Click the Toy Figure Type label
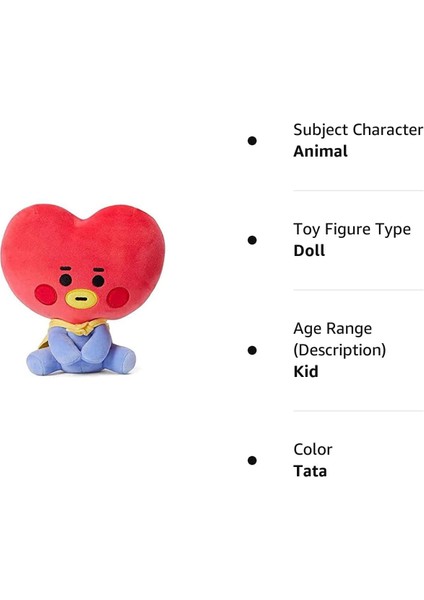This screenshot has height=600, width=424. (352, 230)
